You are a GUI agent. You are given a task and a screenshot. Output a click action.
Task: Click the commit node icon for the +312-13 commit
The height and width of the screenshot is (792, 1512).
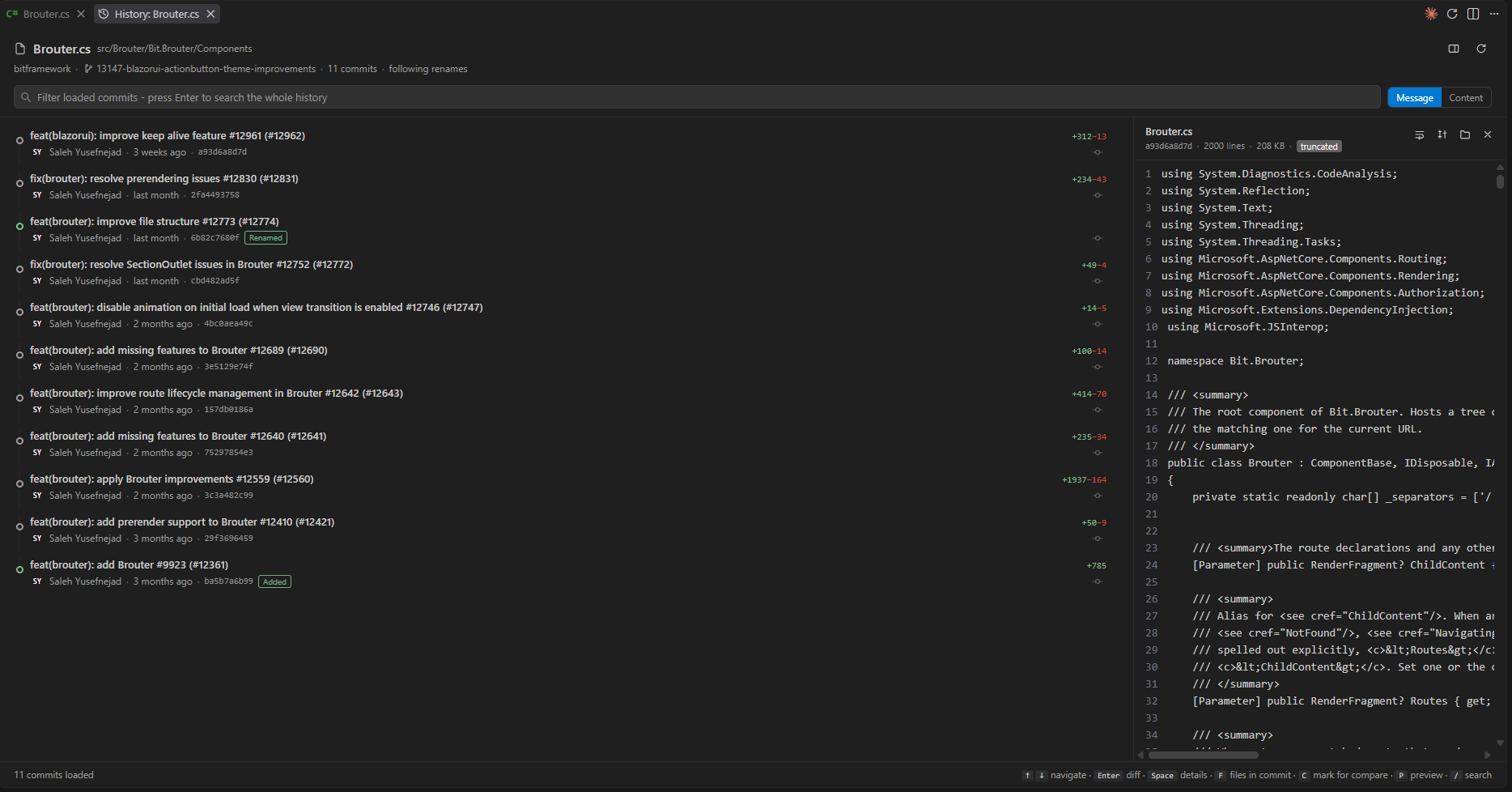pos(1098,152)
